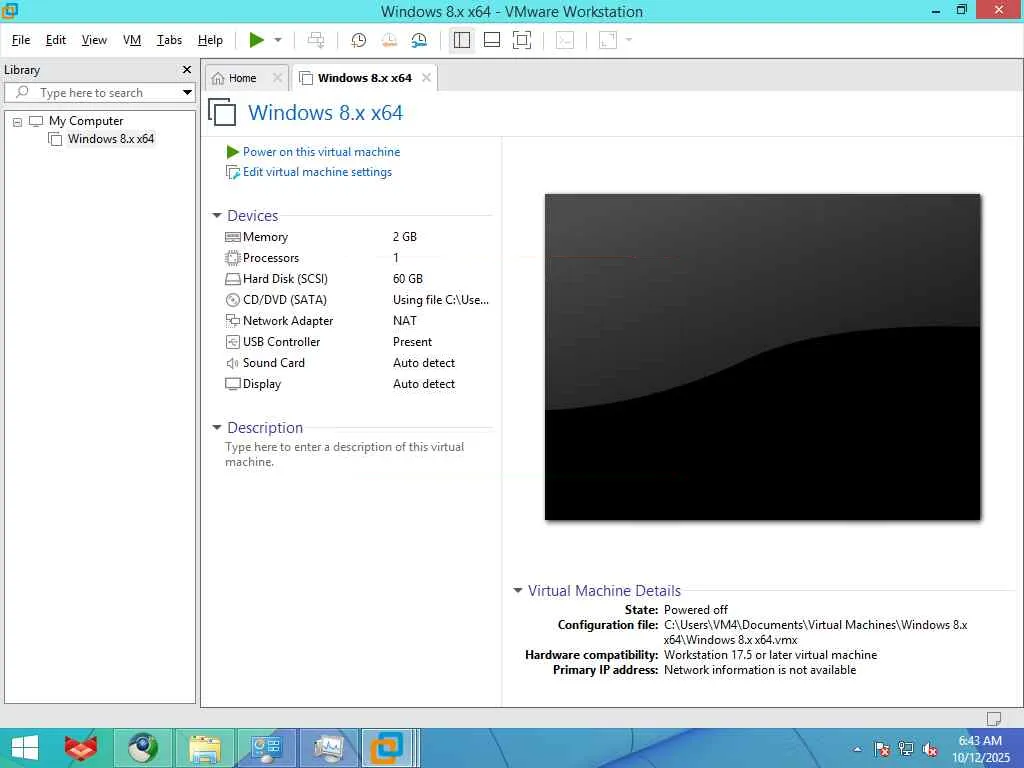Collapse the Devices section
This screenshot has width=1024, height=768.
(217, 216)
